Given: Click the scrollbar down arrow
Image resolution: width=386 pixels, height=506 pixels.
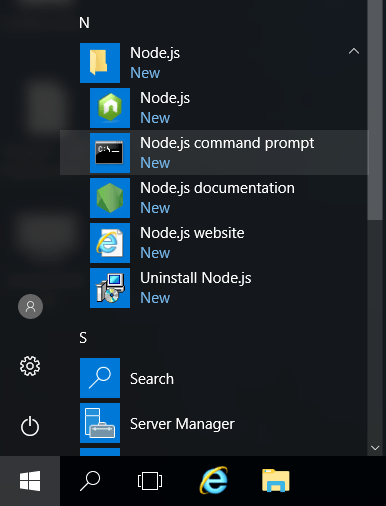Looking at the screenshot, I should click(x=375, y=448).
